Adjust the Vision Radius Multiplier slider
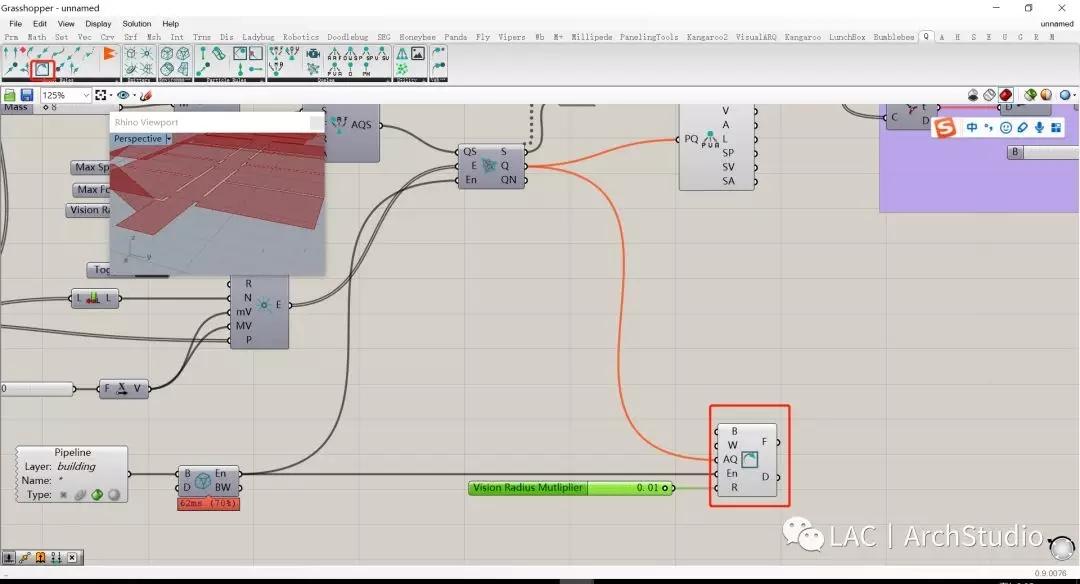This screenshot has width=1080, height=584. tap(571, 488)
